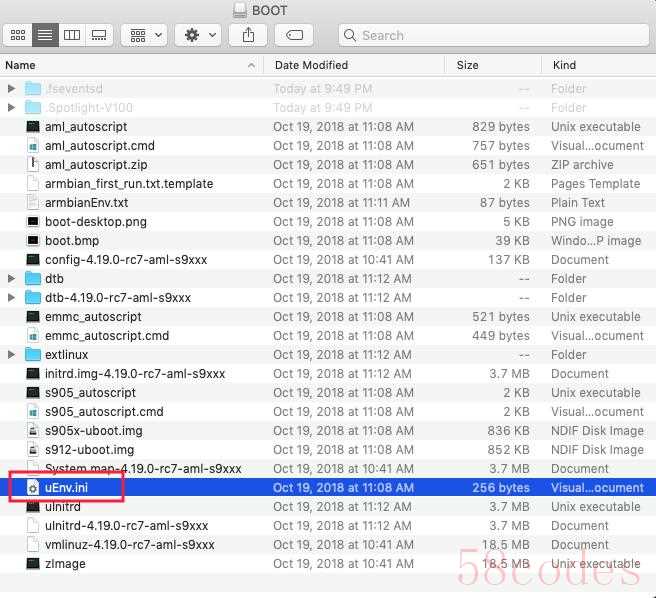Image resolution: width=656 pixels, height=598 pixels.
Task: Switch to icon view in toolbar
Action: [x=17, y=35]
